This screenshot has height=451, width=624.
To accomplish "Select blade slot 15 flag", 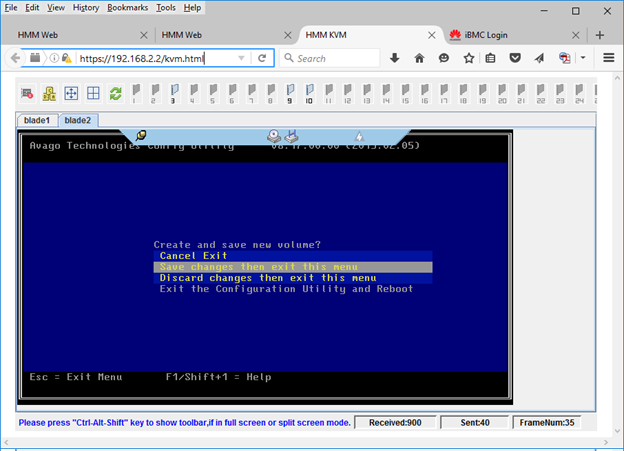I will coord(405,94).
